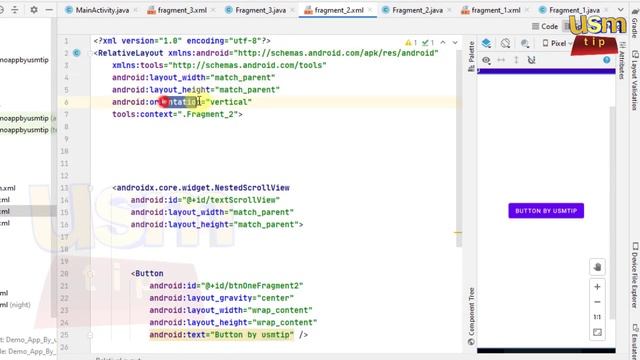
Task: Select the fragment_2.xml tab
Action: tap(339, 10)
